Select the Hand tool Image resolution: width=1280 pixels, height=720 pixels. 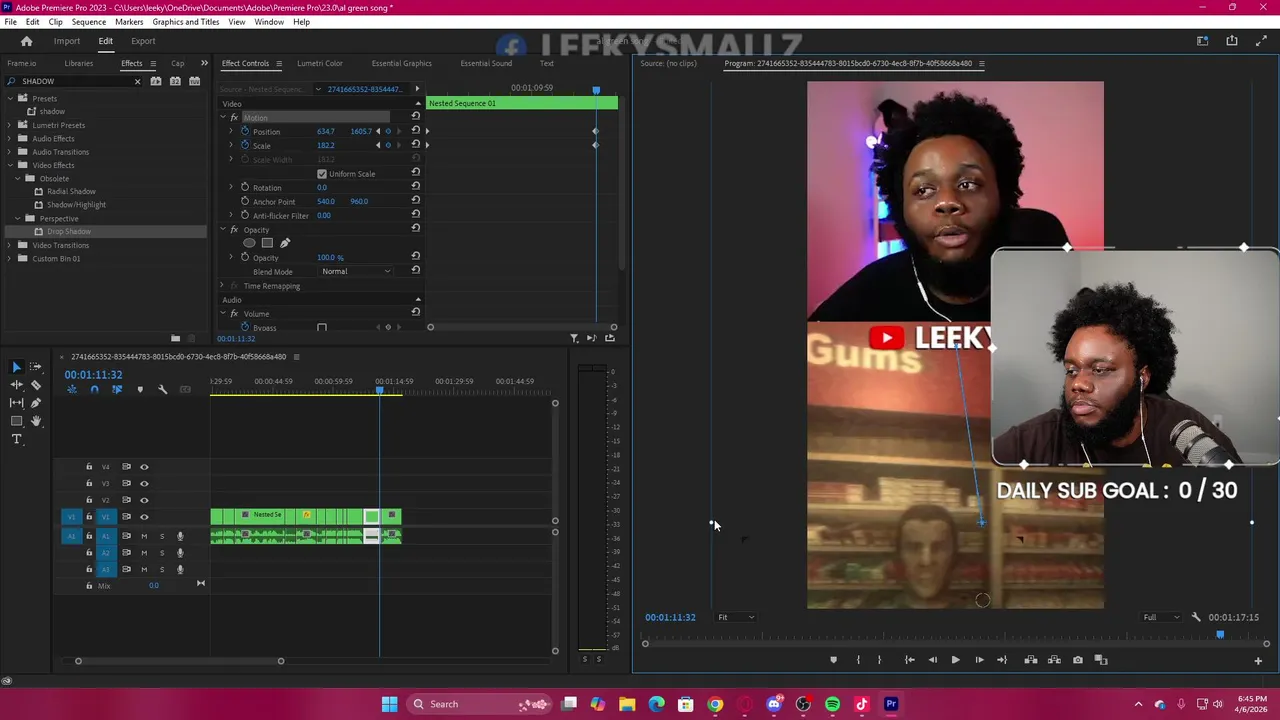(x=36, y=421)
